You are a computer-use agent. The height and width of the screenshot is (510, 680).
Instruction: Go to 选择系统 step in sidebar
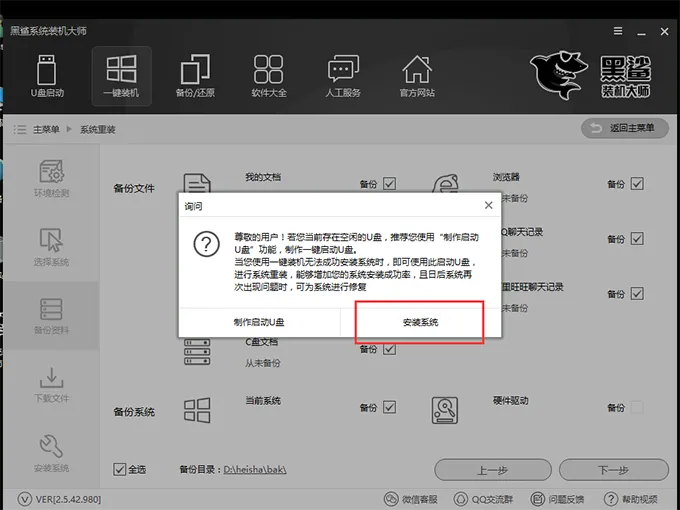coord(51,247)
